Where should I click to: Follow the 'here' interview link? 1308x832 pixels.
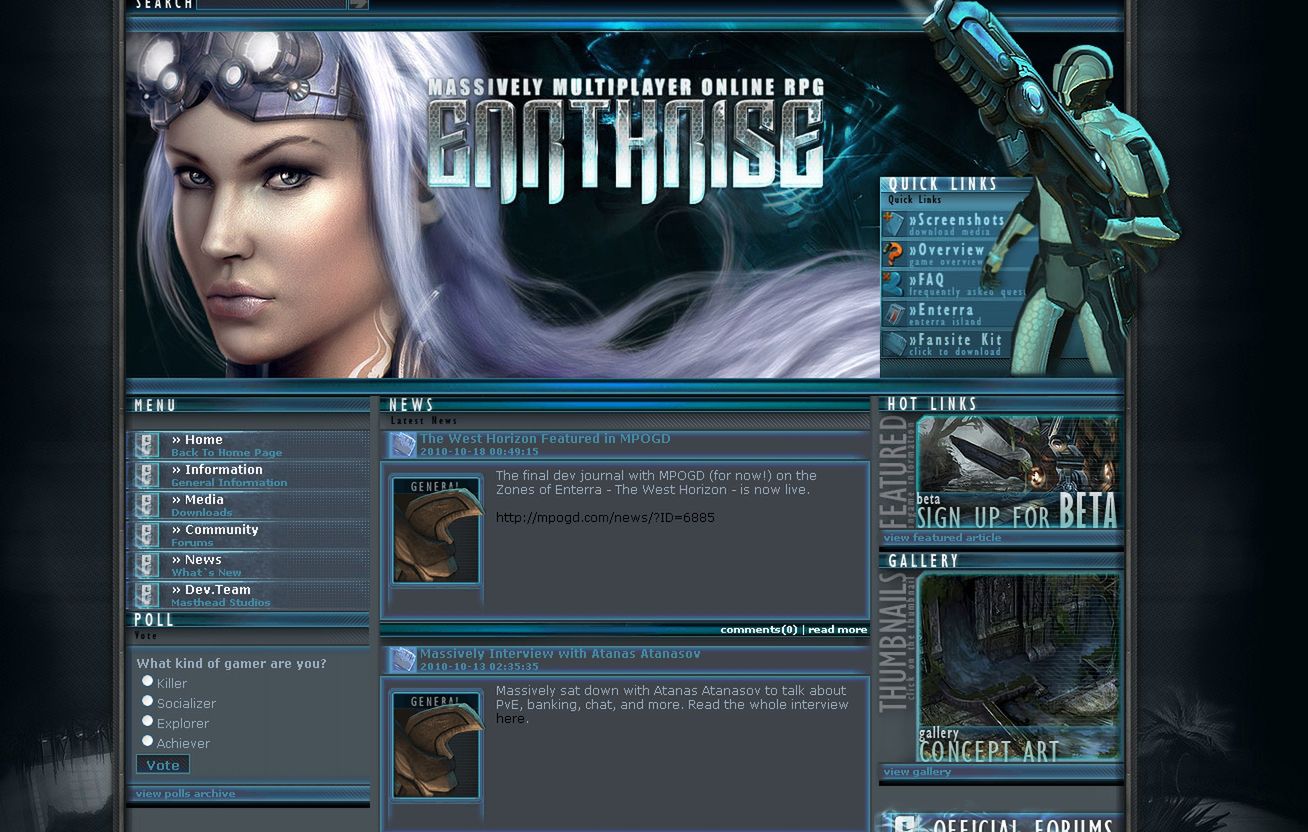pyautogui.click(x=510, y=719)
